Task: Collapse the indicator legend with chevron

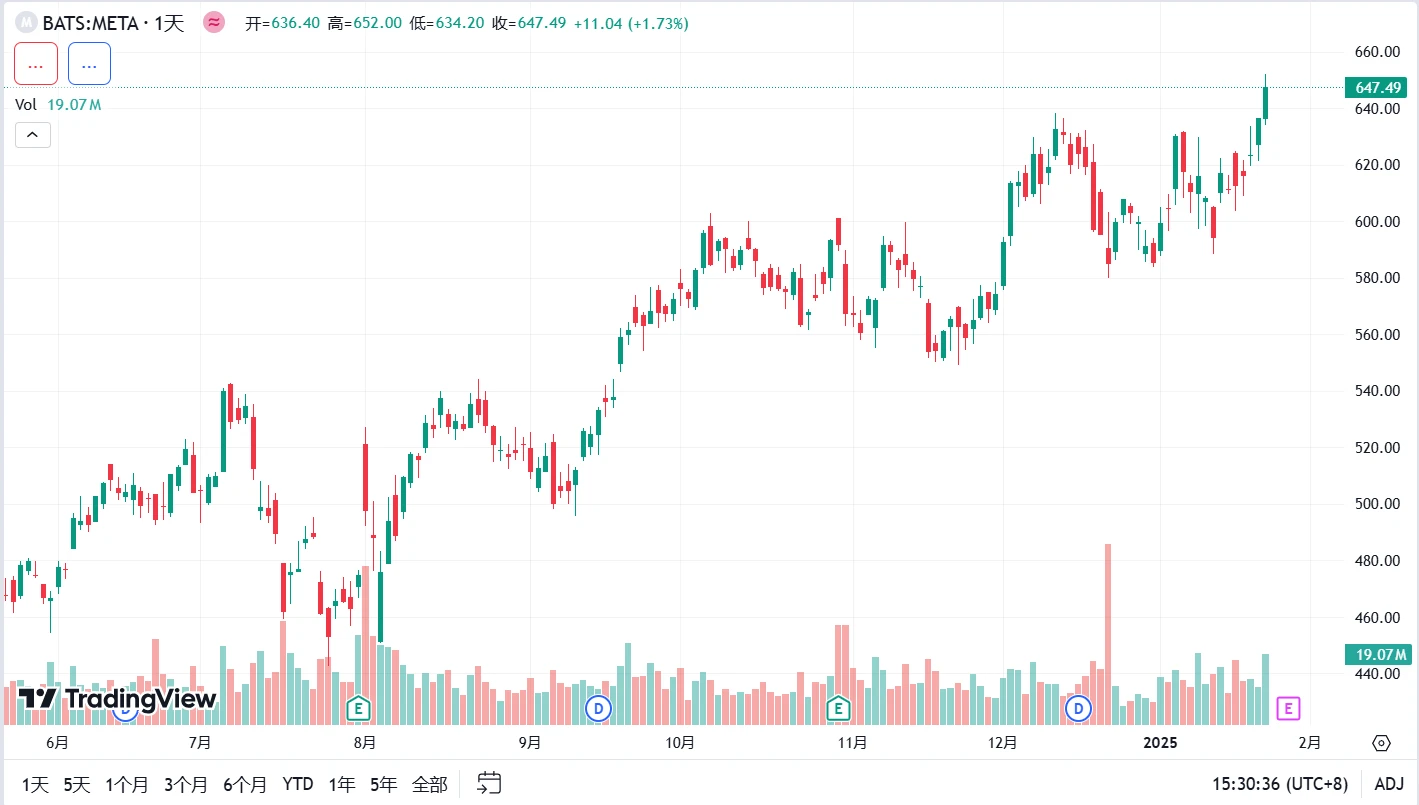Action: tap(32, 134)
